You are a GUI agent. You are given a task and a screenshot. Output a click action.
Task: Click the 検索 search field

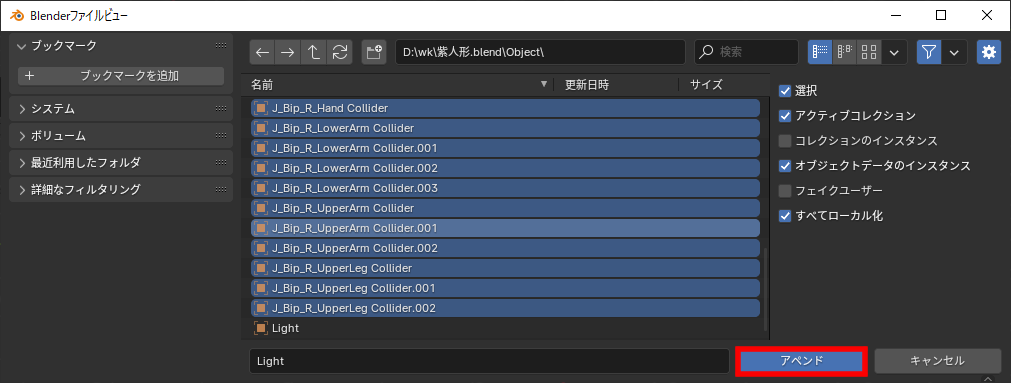tap(747, 53)
